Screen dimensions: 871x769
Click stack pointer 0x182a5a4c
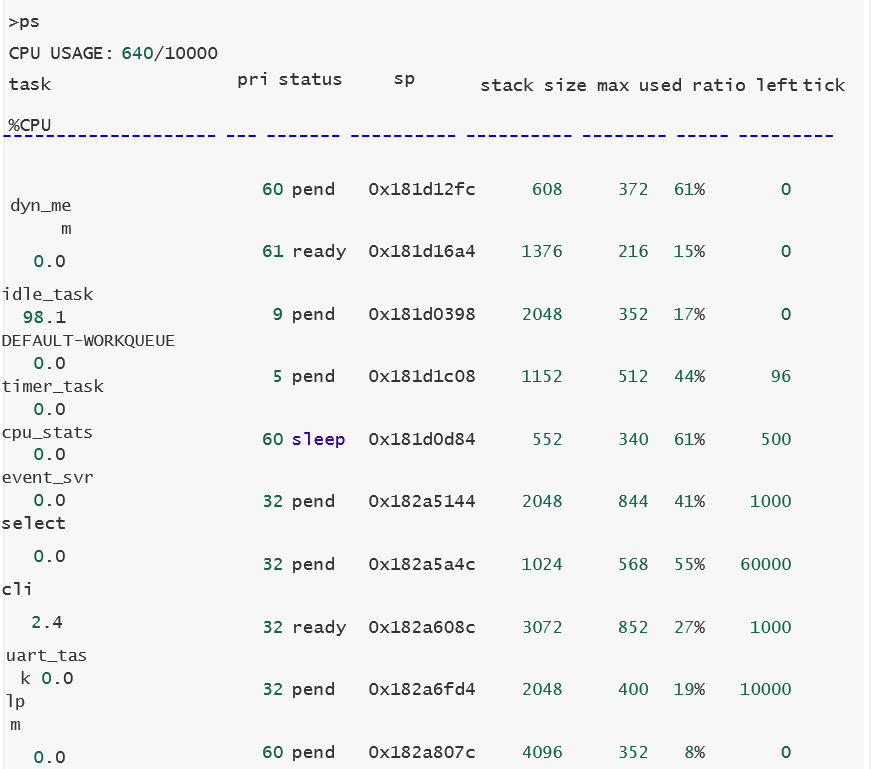(x=422, y=565)
